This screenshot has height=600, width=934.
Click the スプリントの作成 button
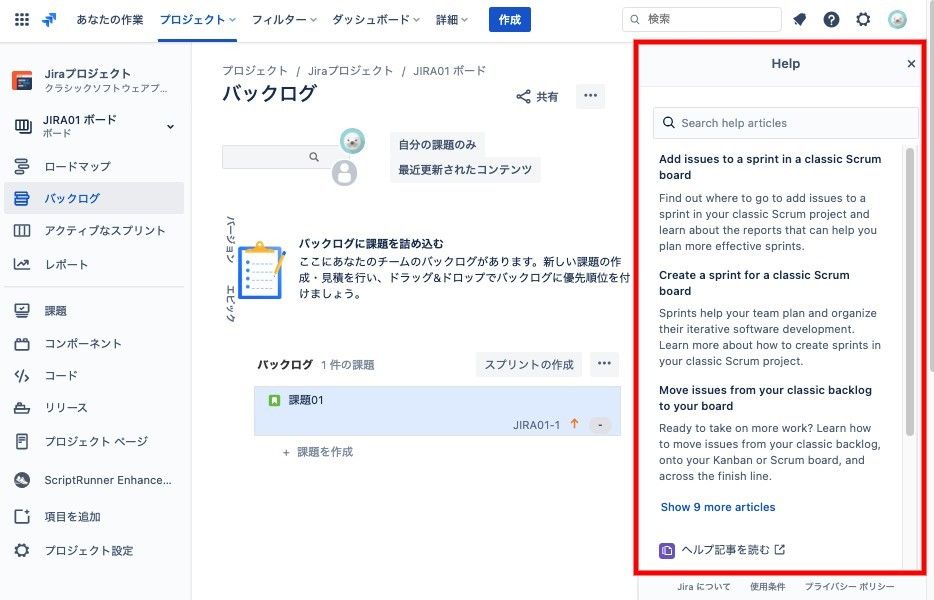tap(529, 365)
